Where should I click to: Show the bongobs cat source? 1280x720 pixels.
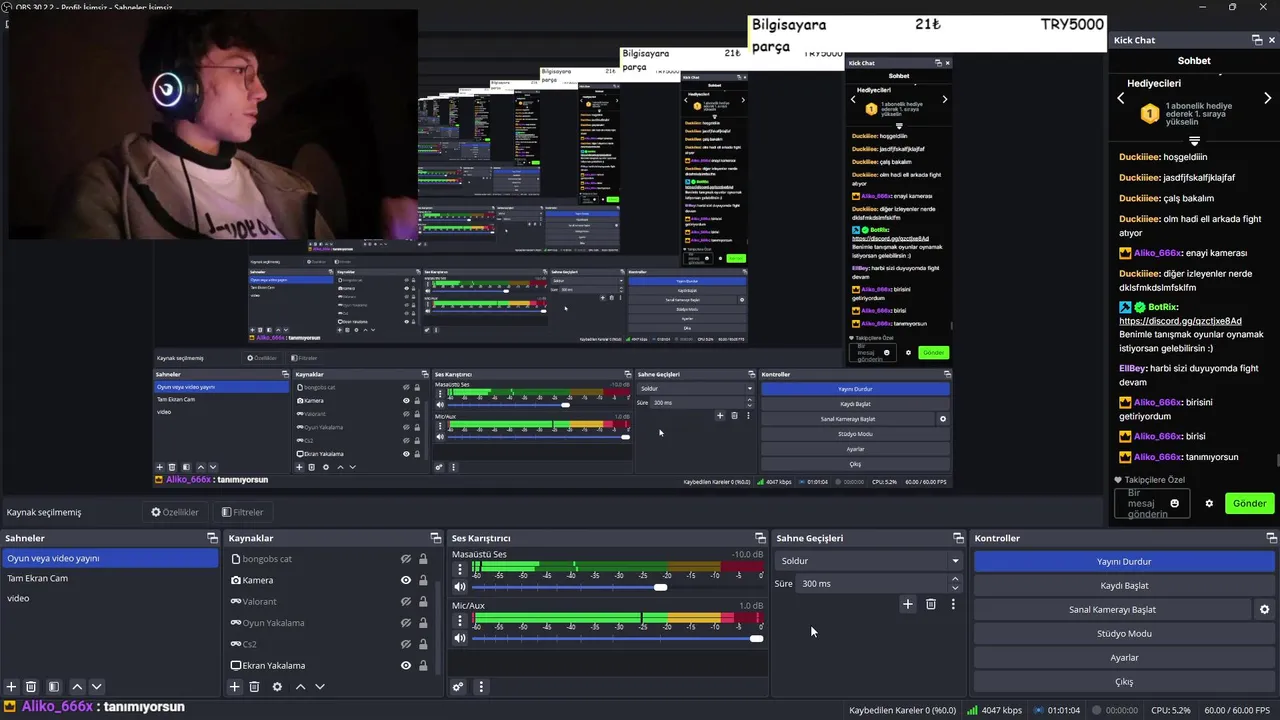click(x=406, y=559)
